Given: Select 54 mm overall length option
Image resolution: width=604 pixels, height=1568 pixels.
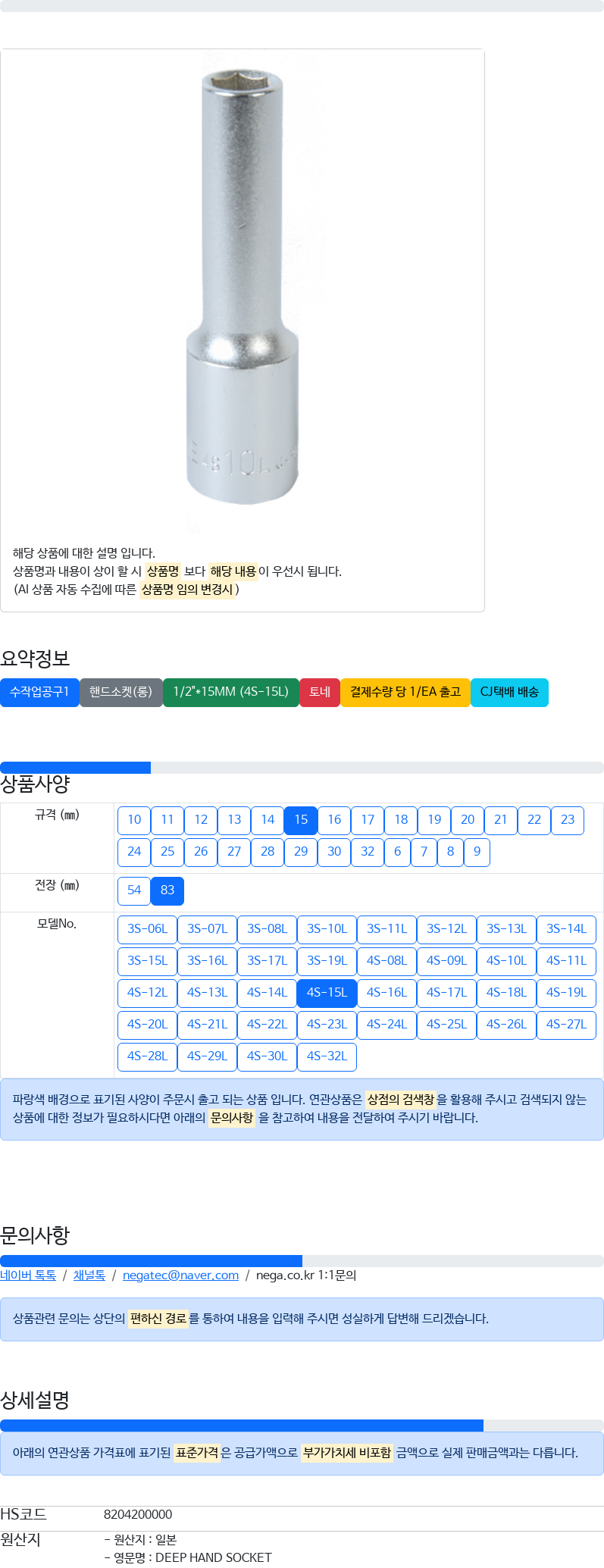Looking at the screenshot, I should (134, 890).
